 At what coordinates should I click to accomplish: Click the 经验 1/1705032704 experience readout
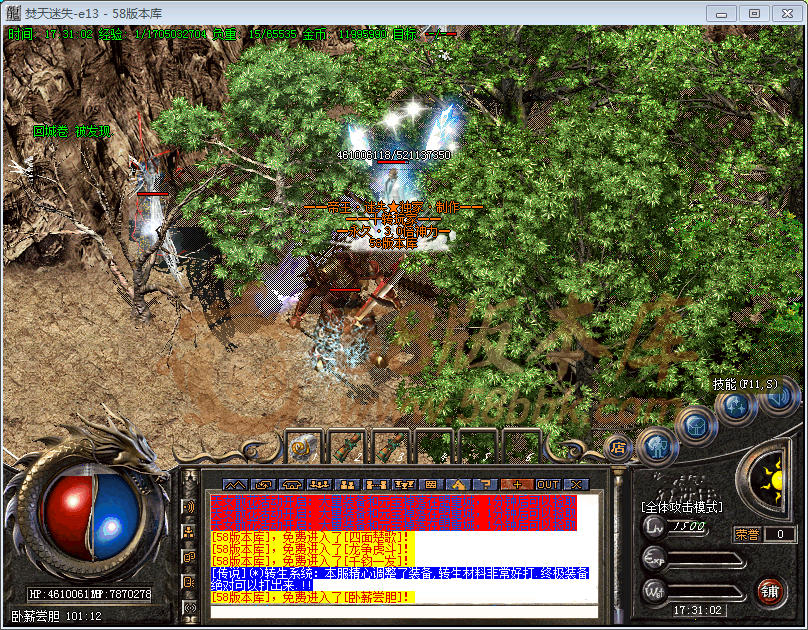pyautogui.click(x=152, y=35)
